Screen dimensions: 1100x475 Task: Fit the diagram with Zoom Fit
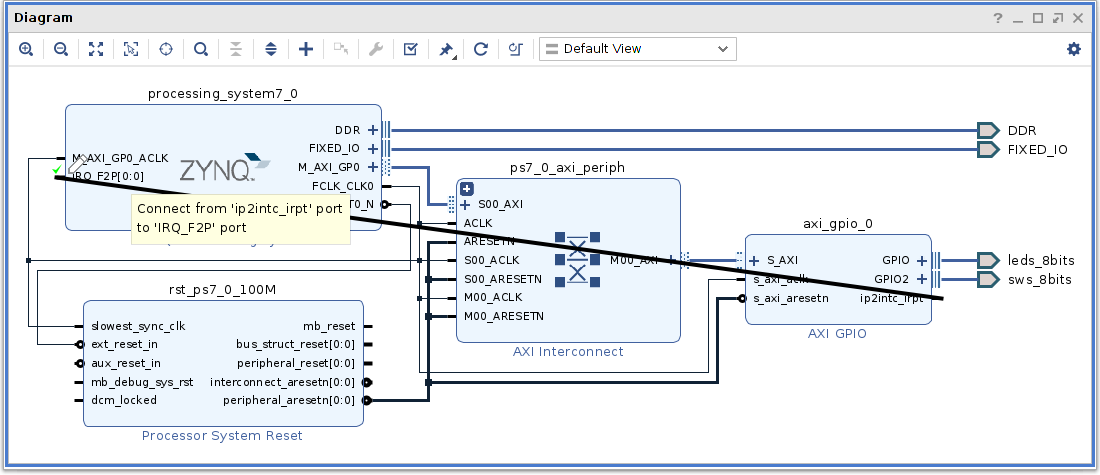click(96, 49)
